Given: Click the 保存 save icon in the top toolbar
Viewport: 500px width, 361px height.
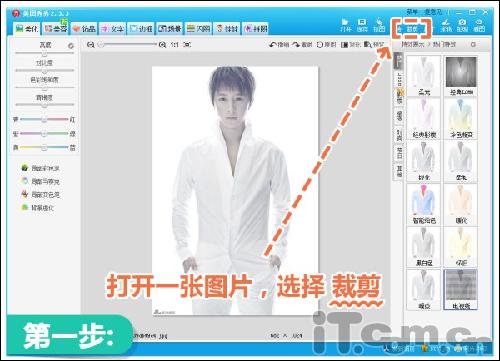Looking at the screenshot, I should (x=362, y=25).
